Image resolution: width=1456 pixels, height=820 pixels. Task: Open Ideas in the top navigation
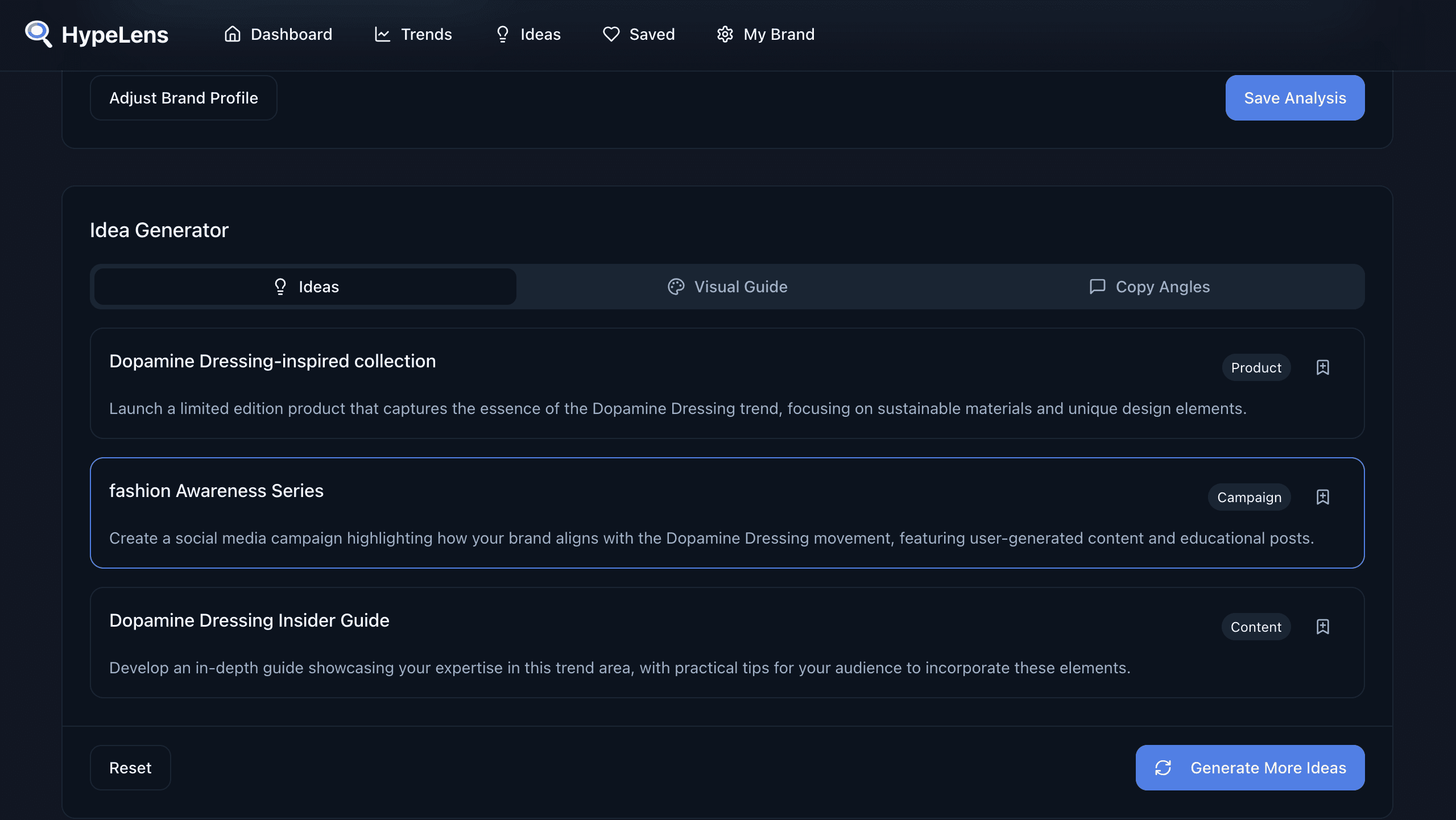point(528,34)
